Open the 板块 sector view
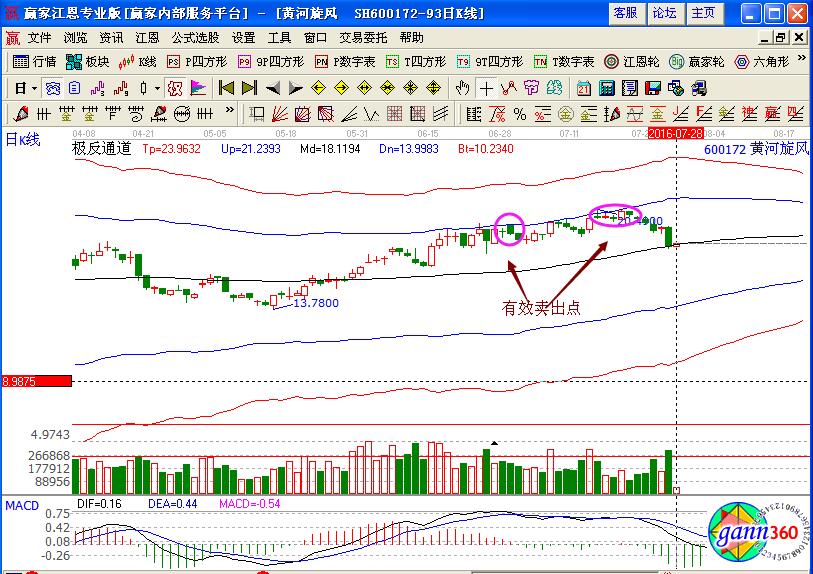Viewport: 813px width, 574px height. (x=89, y=61)
